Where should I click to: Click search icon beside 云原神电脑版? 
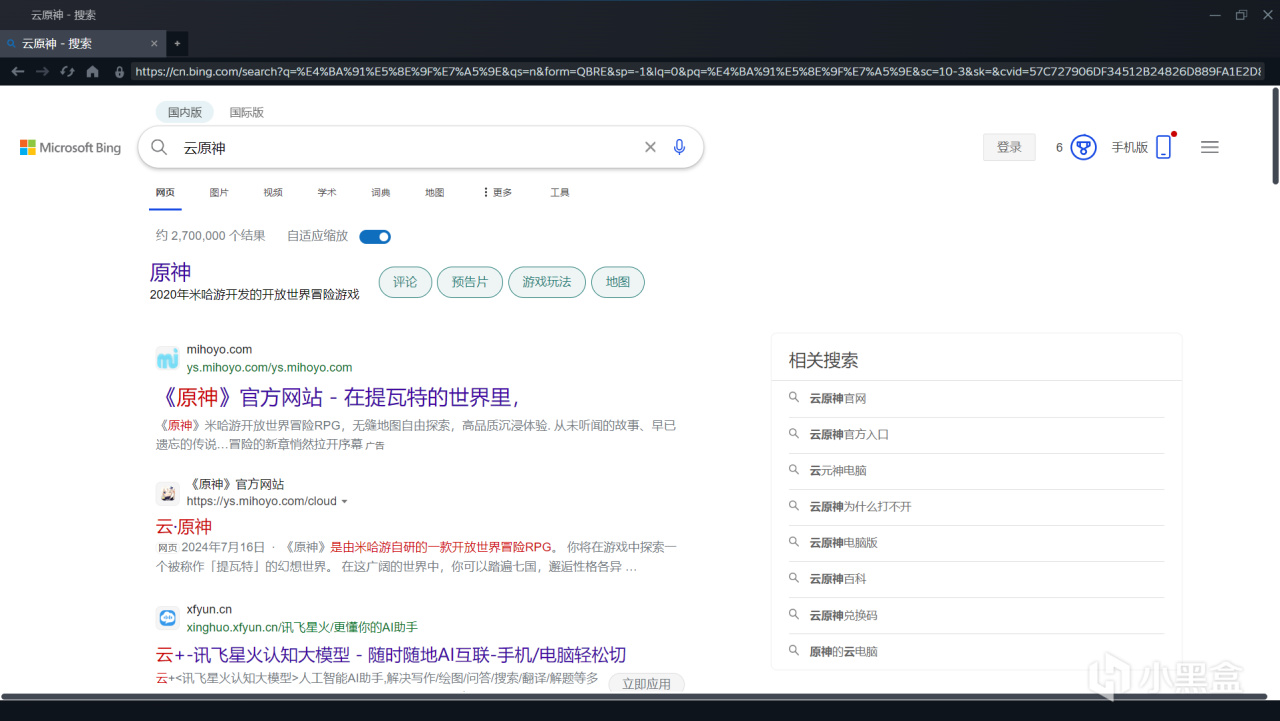tap(794, 542)
